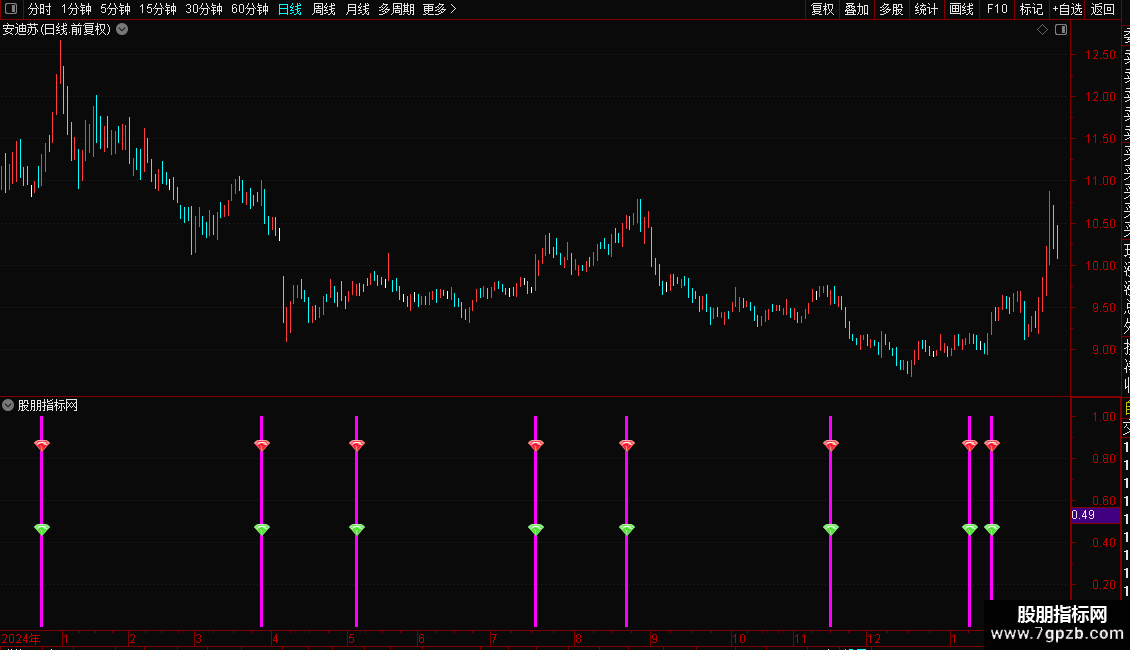Click the diamond icon above the chart
Viewport: 1130px width, 650px height.
pyautogui.click(x=1042, y=30)
